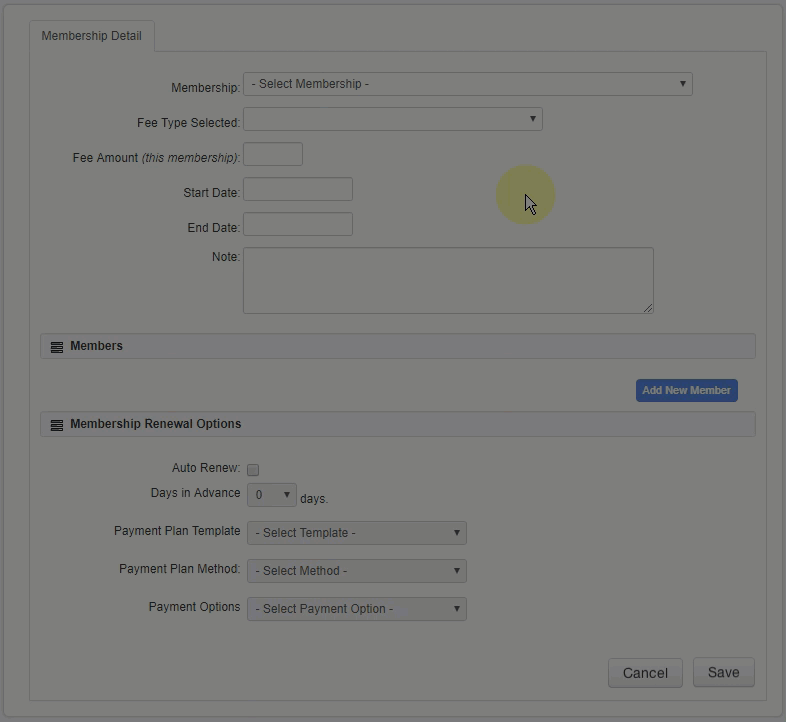This screenshot has width=786, height=722.
Task: Click the Note text area resize handle
Action: click(x=648, y=308)
